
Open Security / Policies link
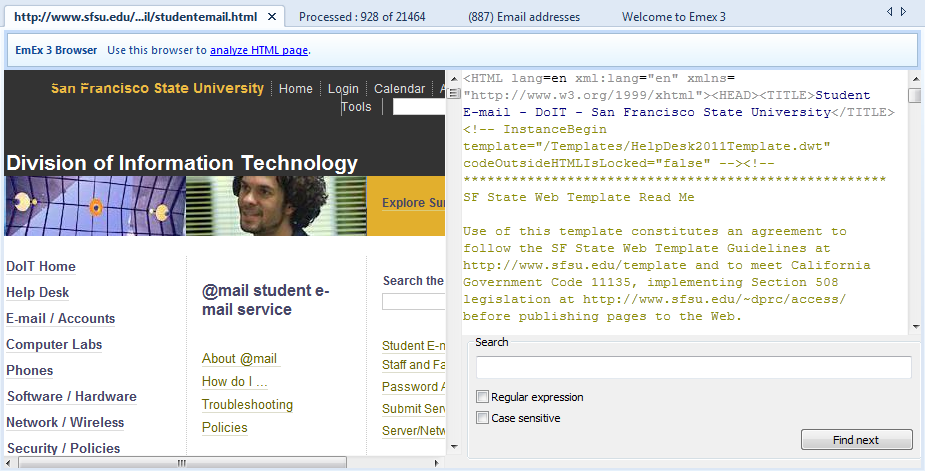click(63, 448)
